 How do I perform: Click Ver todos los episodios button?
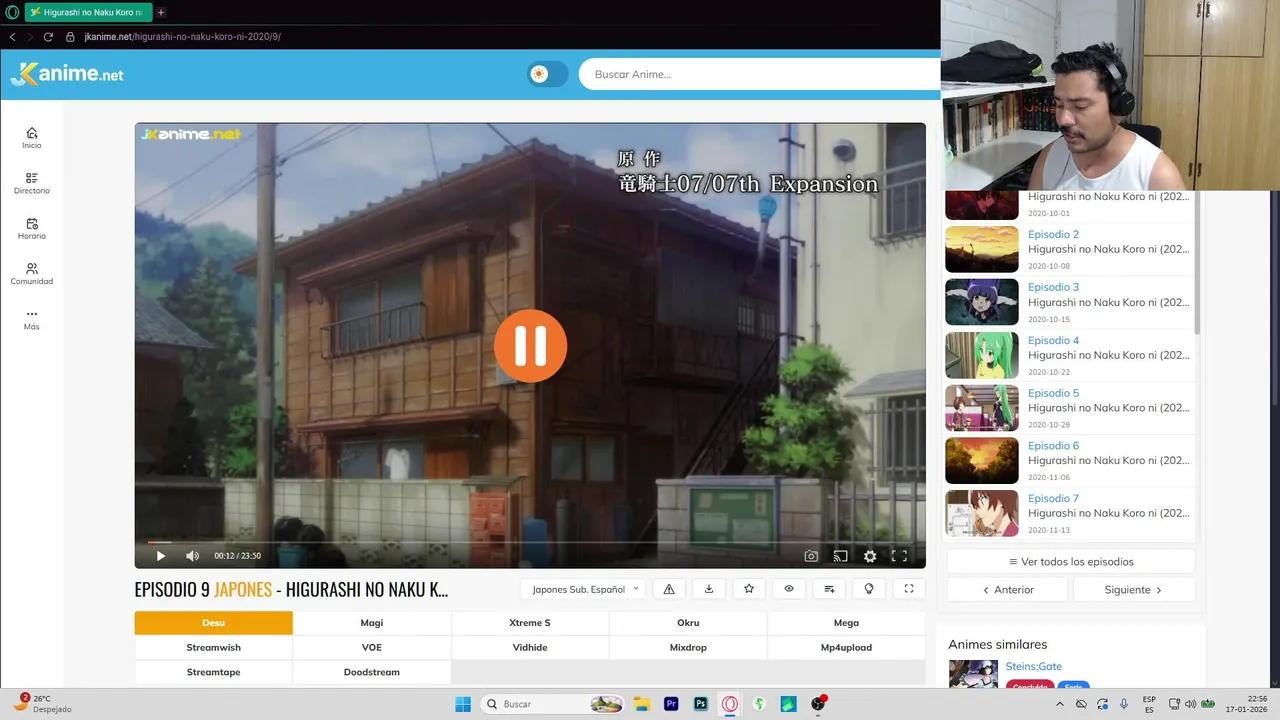[1071, 562]
